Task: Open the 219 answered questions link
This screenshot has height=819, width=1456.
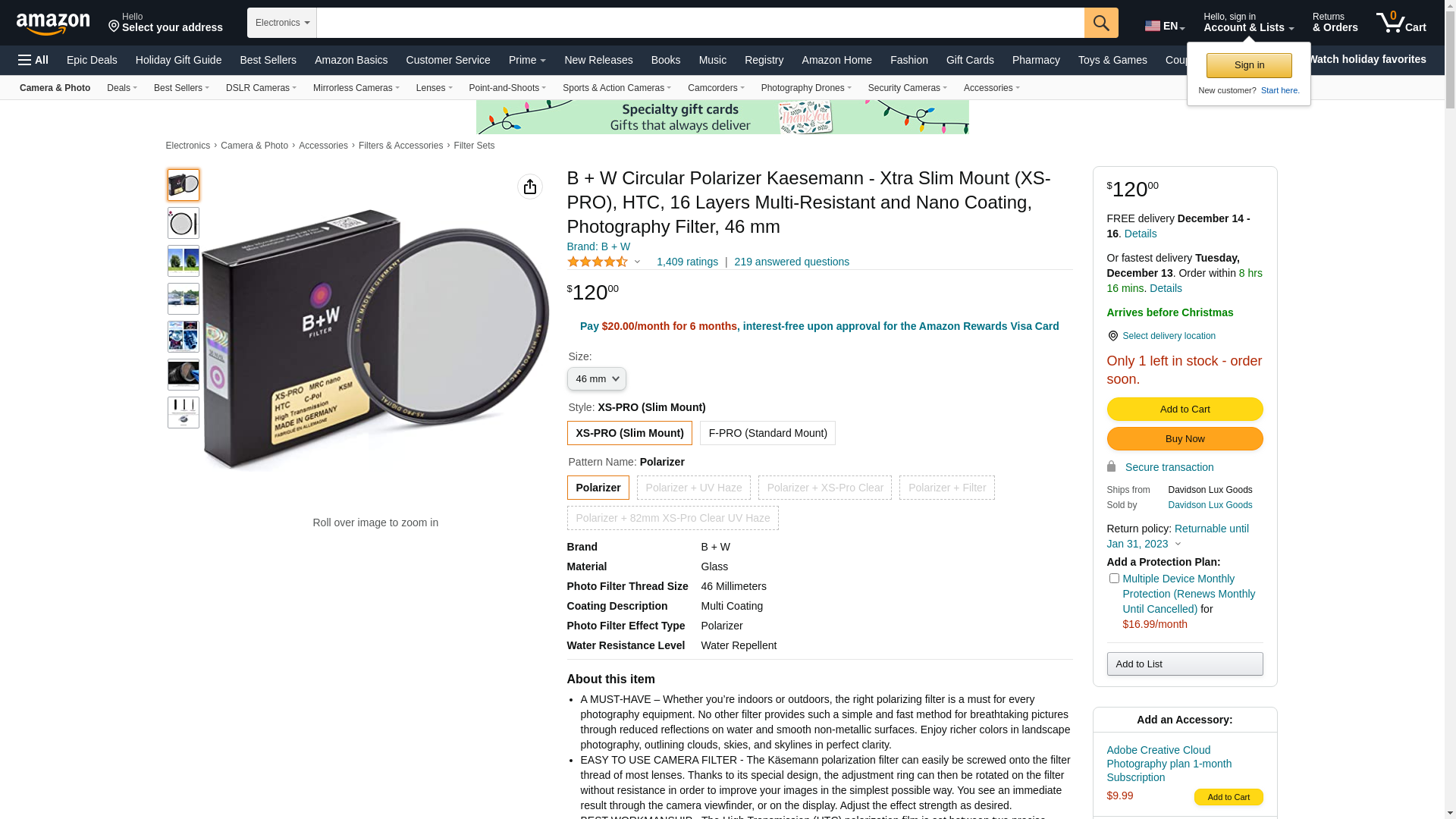Action: click(792, 262)
